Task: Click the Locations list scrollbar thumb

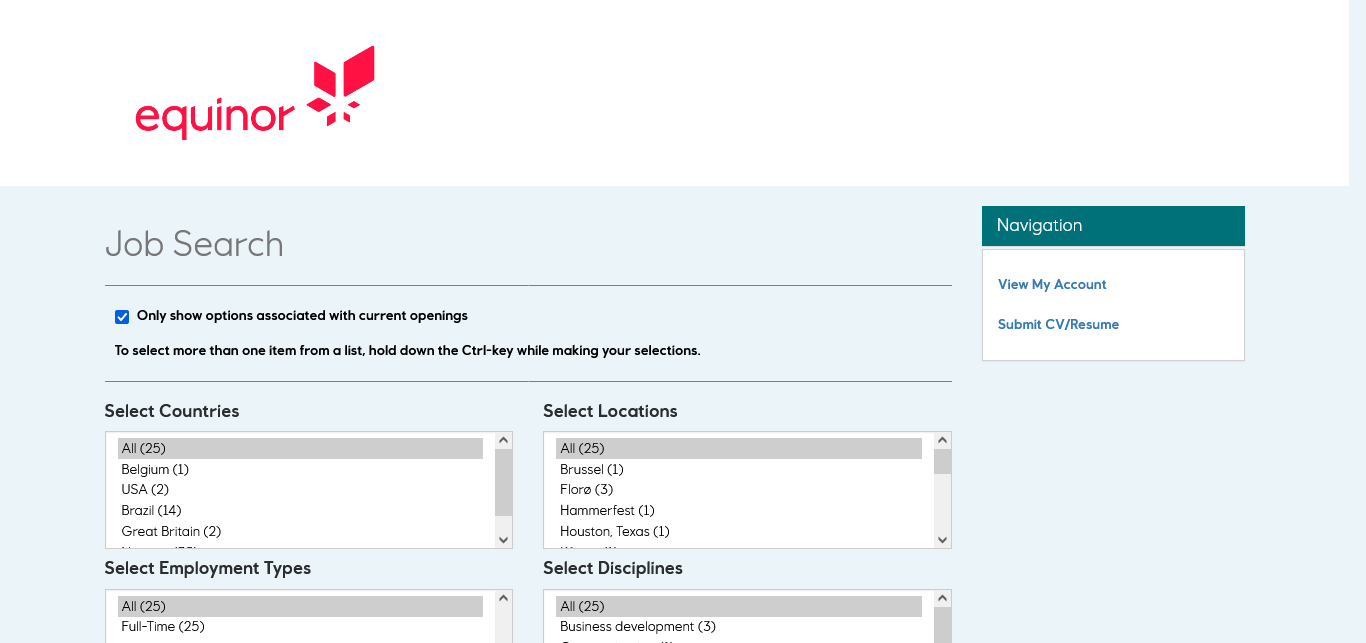Action: (x=942, y=462)
